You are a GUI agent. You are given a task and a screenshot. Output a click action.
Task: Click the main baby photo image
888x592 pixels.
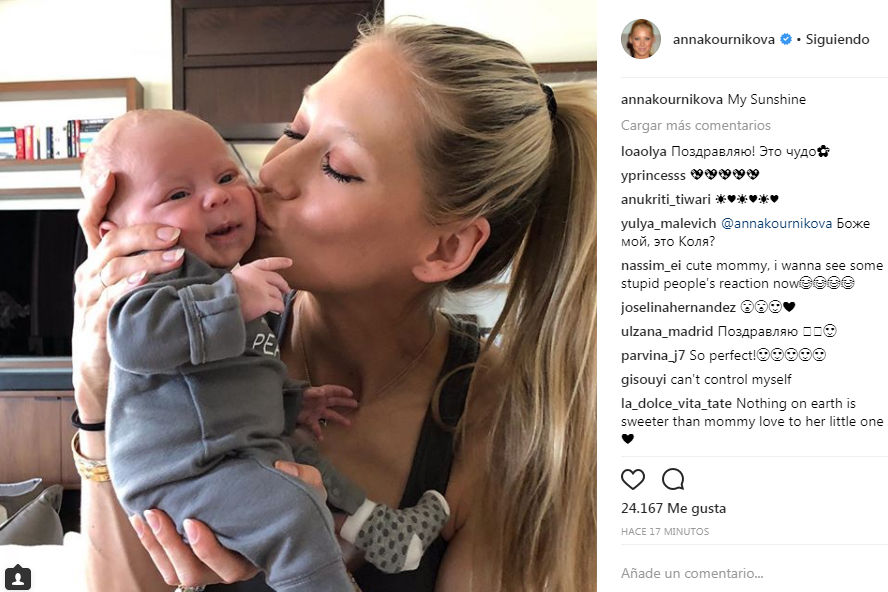tap(298, 296)
